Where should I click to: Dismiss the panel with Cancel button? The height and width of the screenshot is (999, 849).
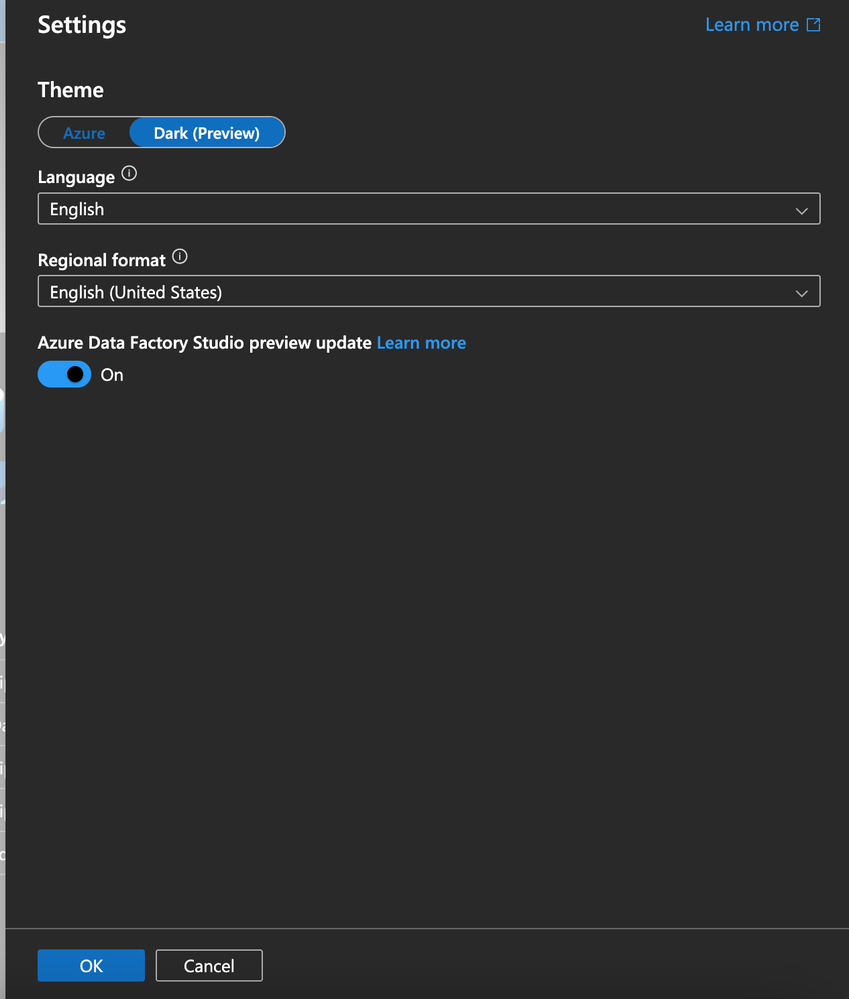pos(209,965)
